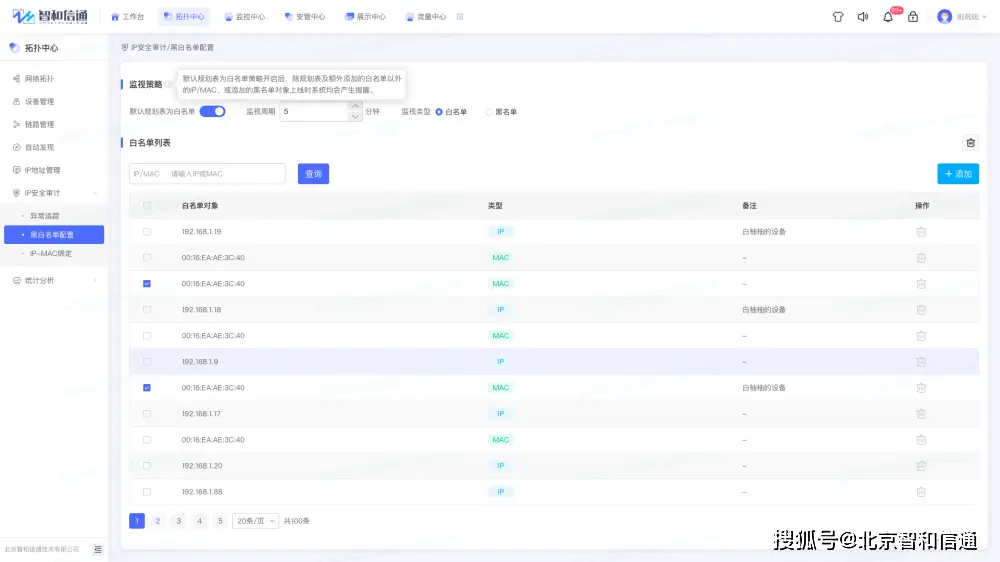The height and width of the screenshot is (562, 1000).
Task: Go to page 4
Action: [x=200, y=521]
